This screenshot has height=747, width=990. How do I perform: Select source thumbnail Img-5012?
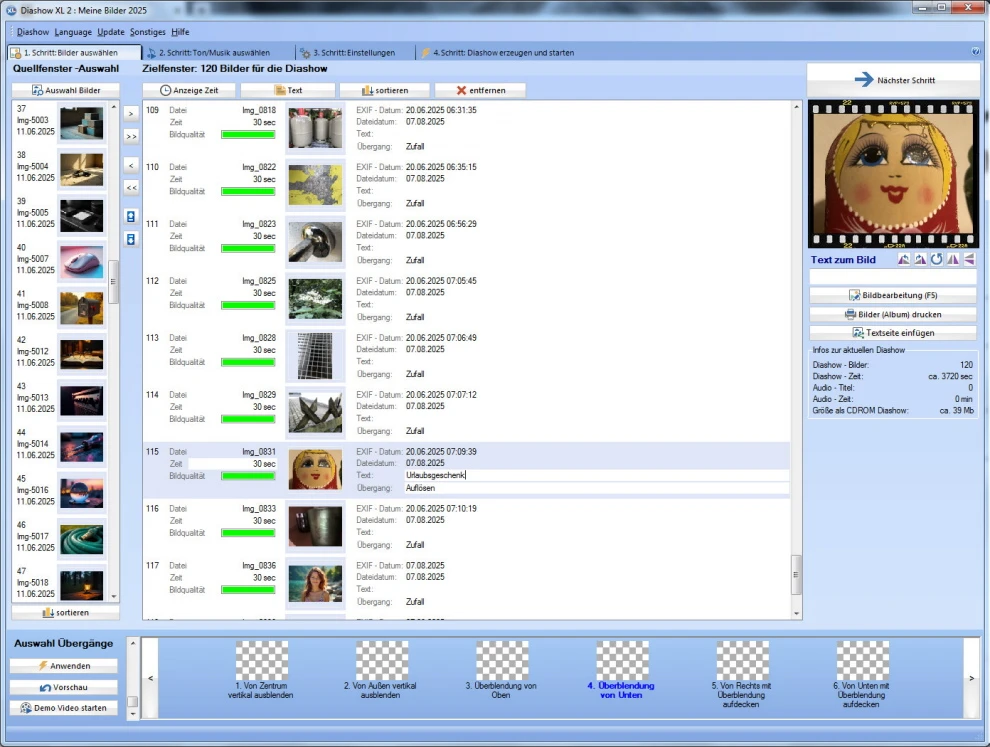pos(81,354)
